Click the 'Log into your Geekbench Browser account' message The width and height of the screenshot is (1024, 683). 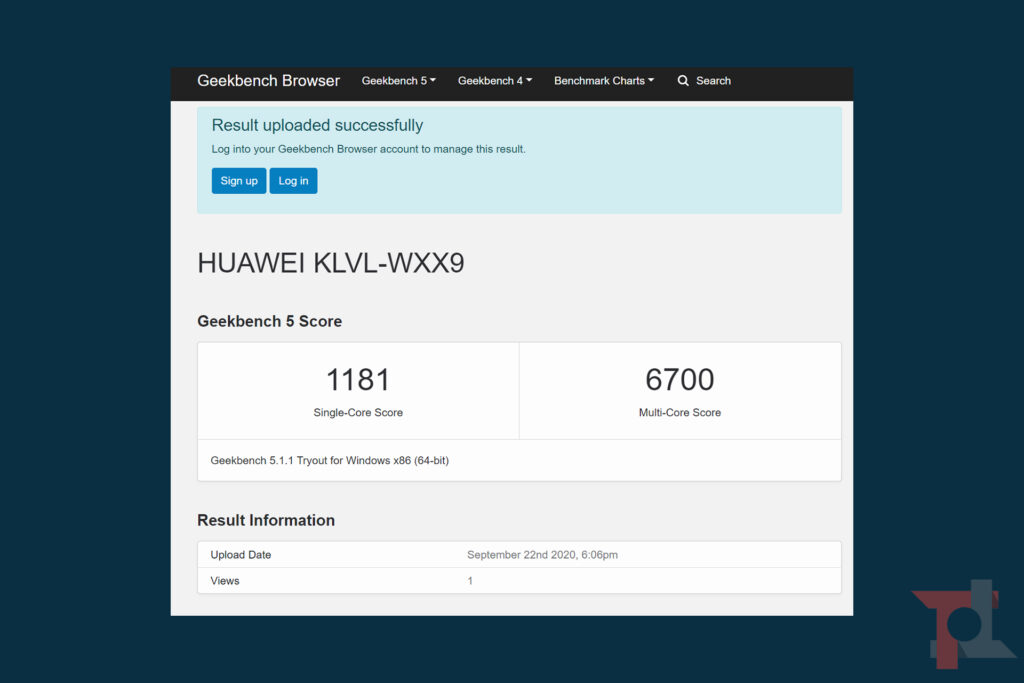[368, 149]
